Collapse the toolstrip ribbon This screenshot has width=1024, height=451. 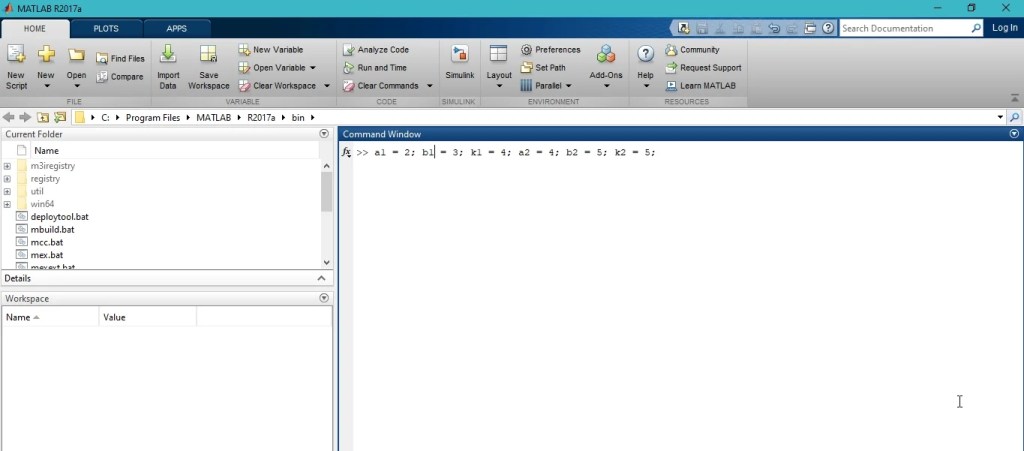pos(1014,98)
